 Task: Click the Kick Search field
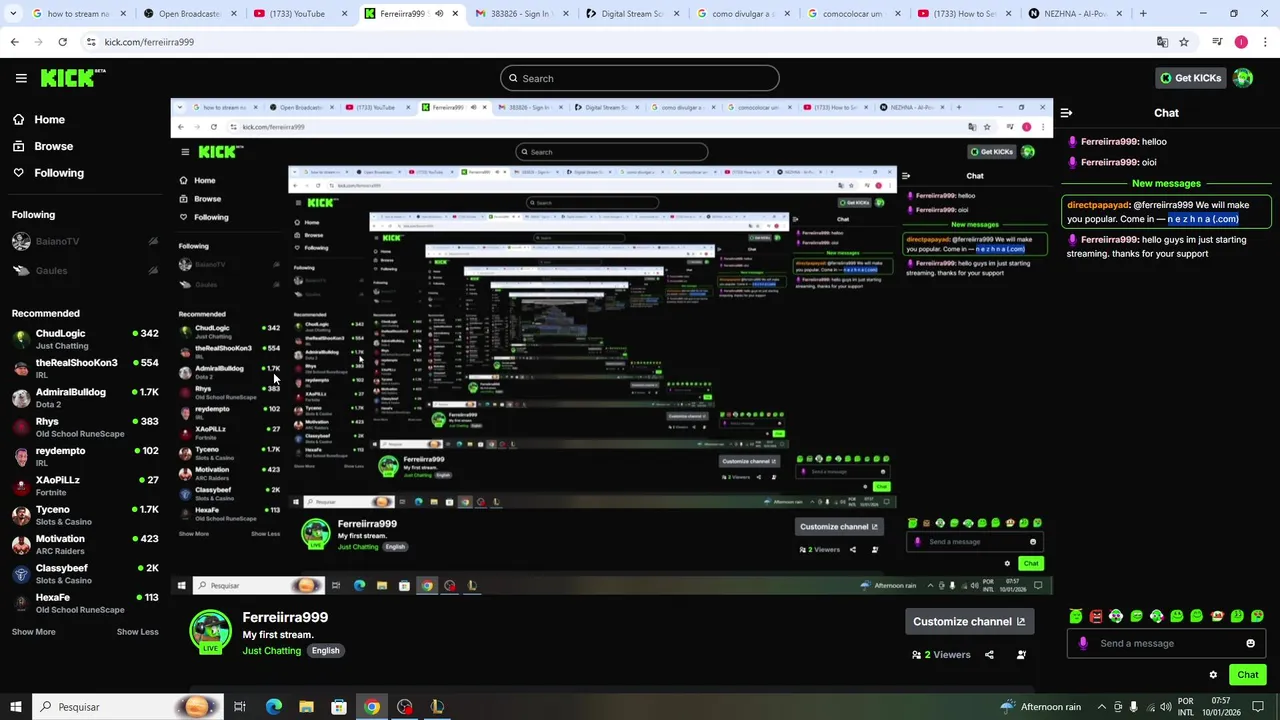click(640, 78)
